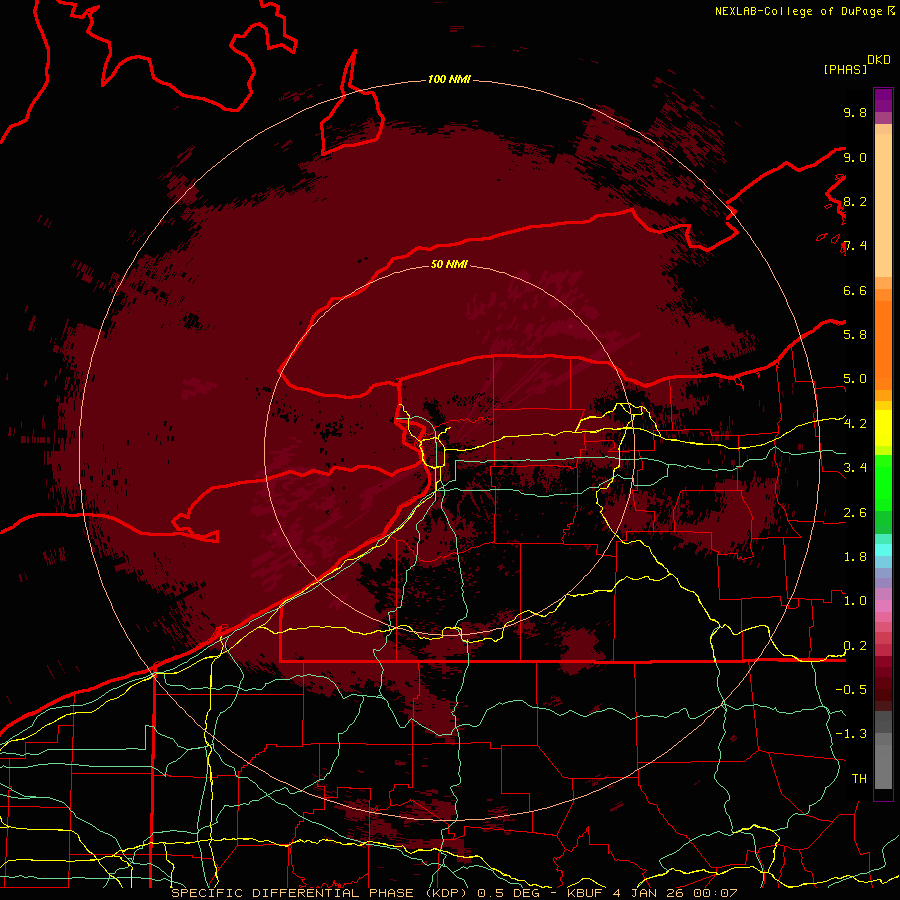Click the 6.6 value on the scale
This screenshot has height=900, width=900.
pos(855,290)
